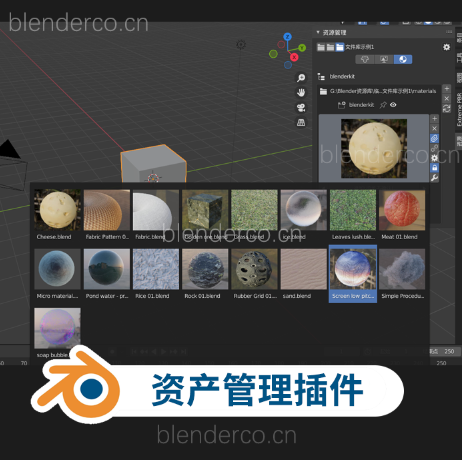Click the blue Z axis on navigation gizmo
The image size is (462, 460).
tap(287, 37)
